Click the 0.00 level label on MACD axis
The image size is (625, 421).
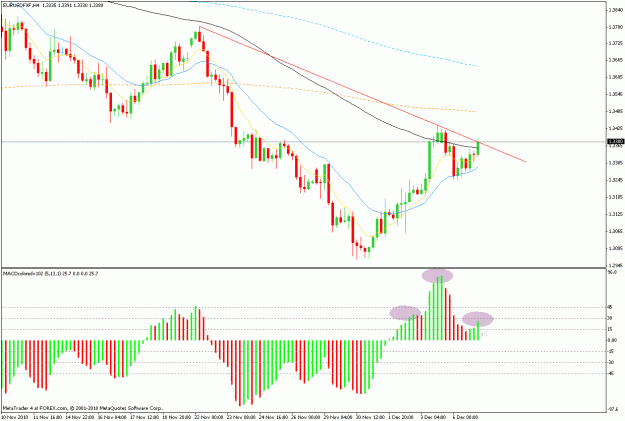point(612,340)
